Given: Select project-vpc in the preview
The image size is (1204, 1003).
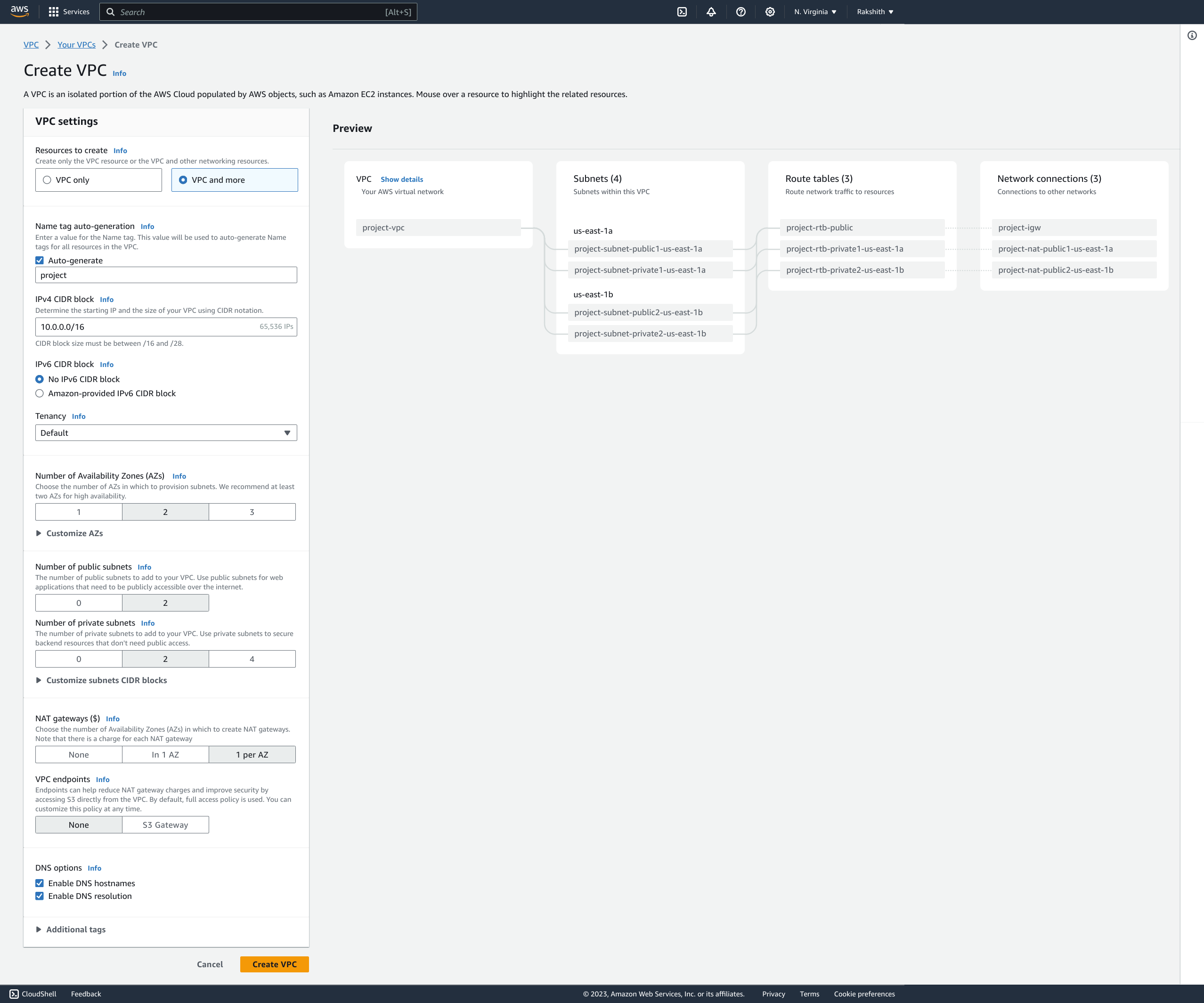Looking at the screenshot, I should (438, 228).
